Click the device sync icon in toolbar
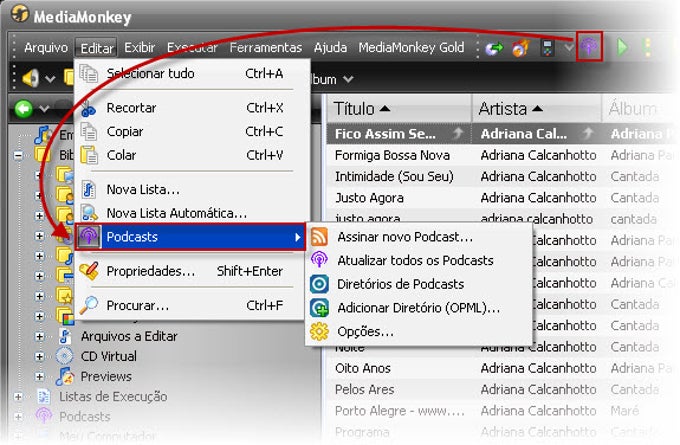The width and height of the screenshot is (680, 445). point(548,47)
